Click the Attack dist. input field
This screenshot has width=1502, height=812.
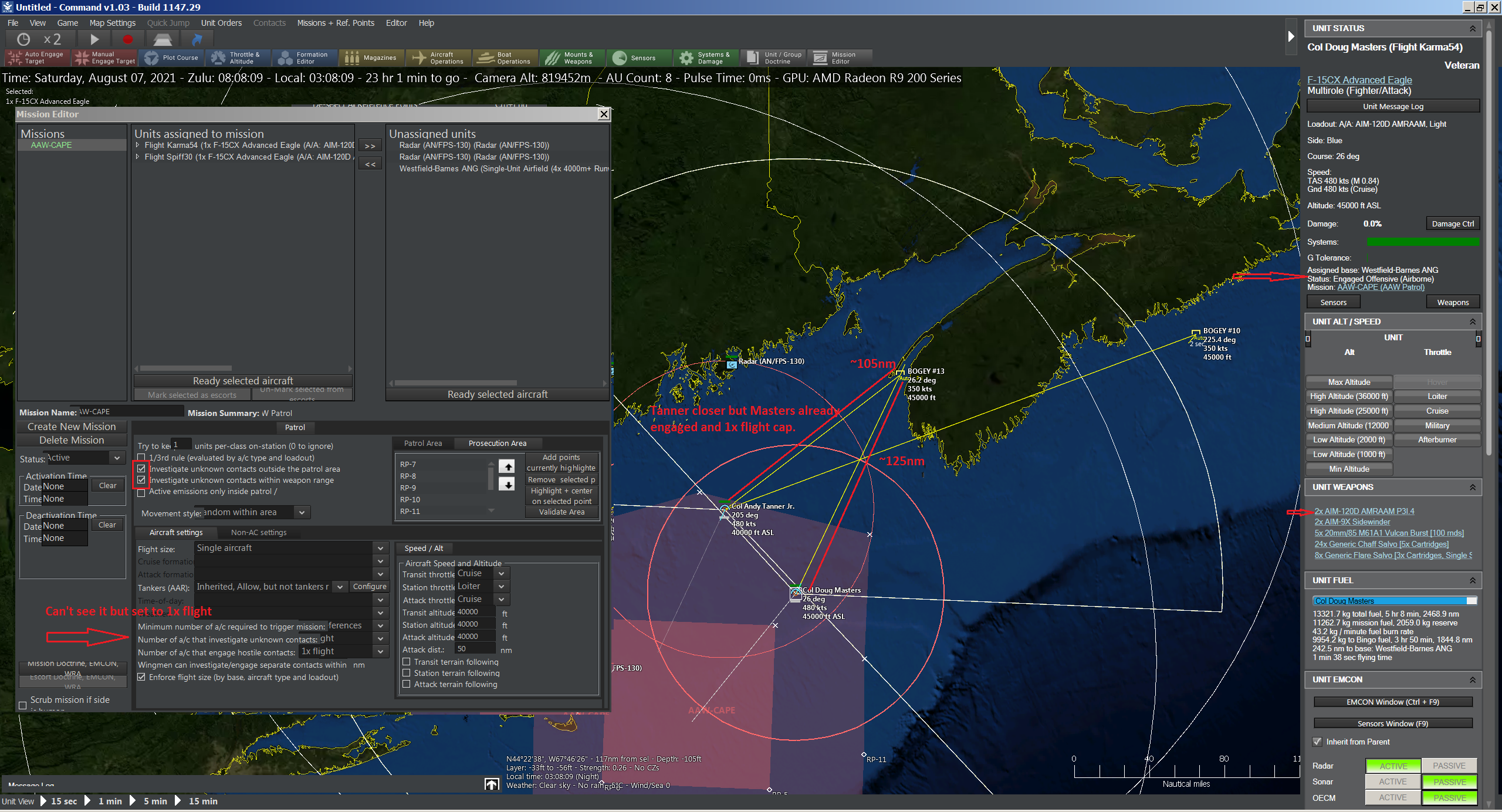pos(475,649)
